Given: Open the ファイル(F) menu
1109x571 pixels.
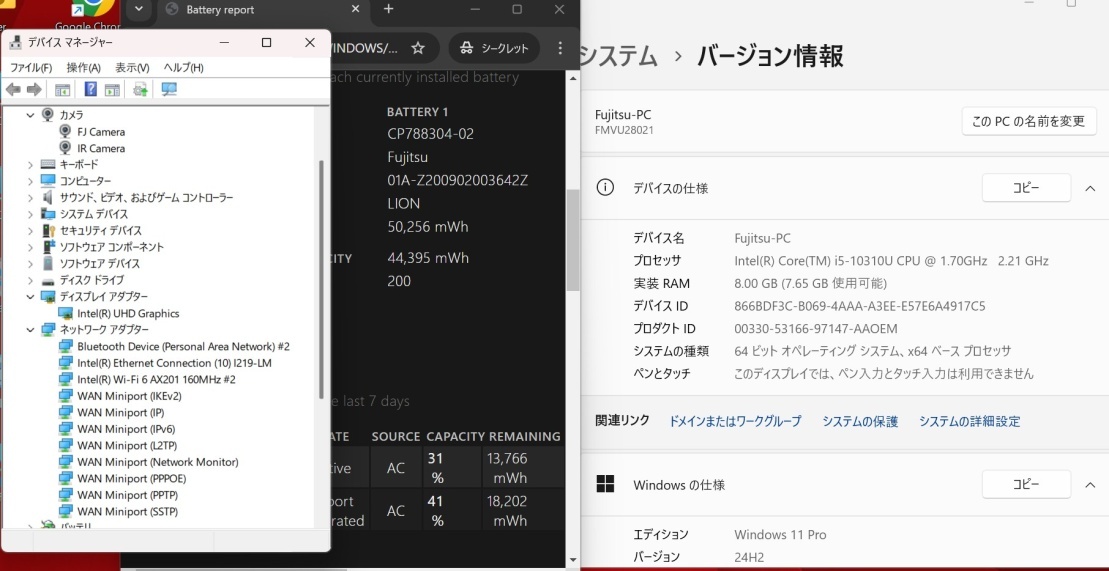Looking at the screenshot, I should pyautogui.click(x=30, y=67).
